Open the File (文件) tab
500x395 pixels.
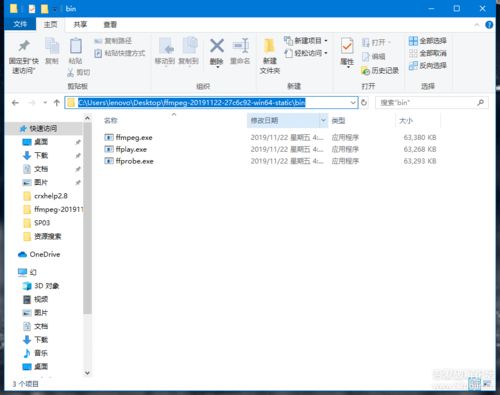20,24
